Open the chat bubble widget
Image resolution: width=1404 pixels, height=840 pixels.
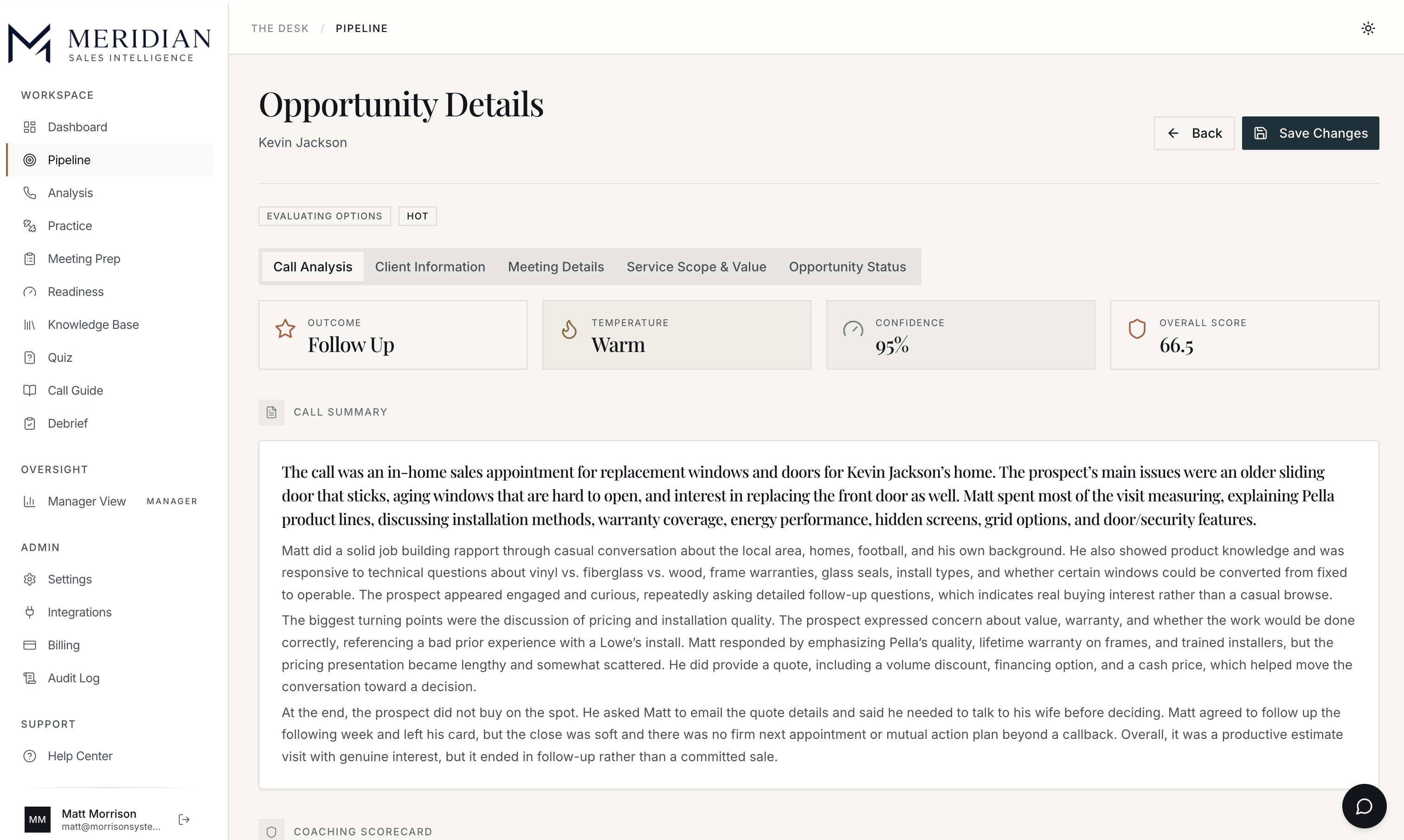pyautogui.click(x=1364, y=806)
